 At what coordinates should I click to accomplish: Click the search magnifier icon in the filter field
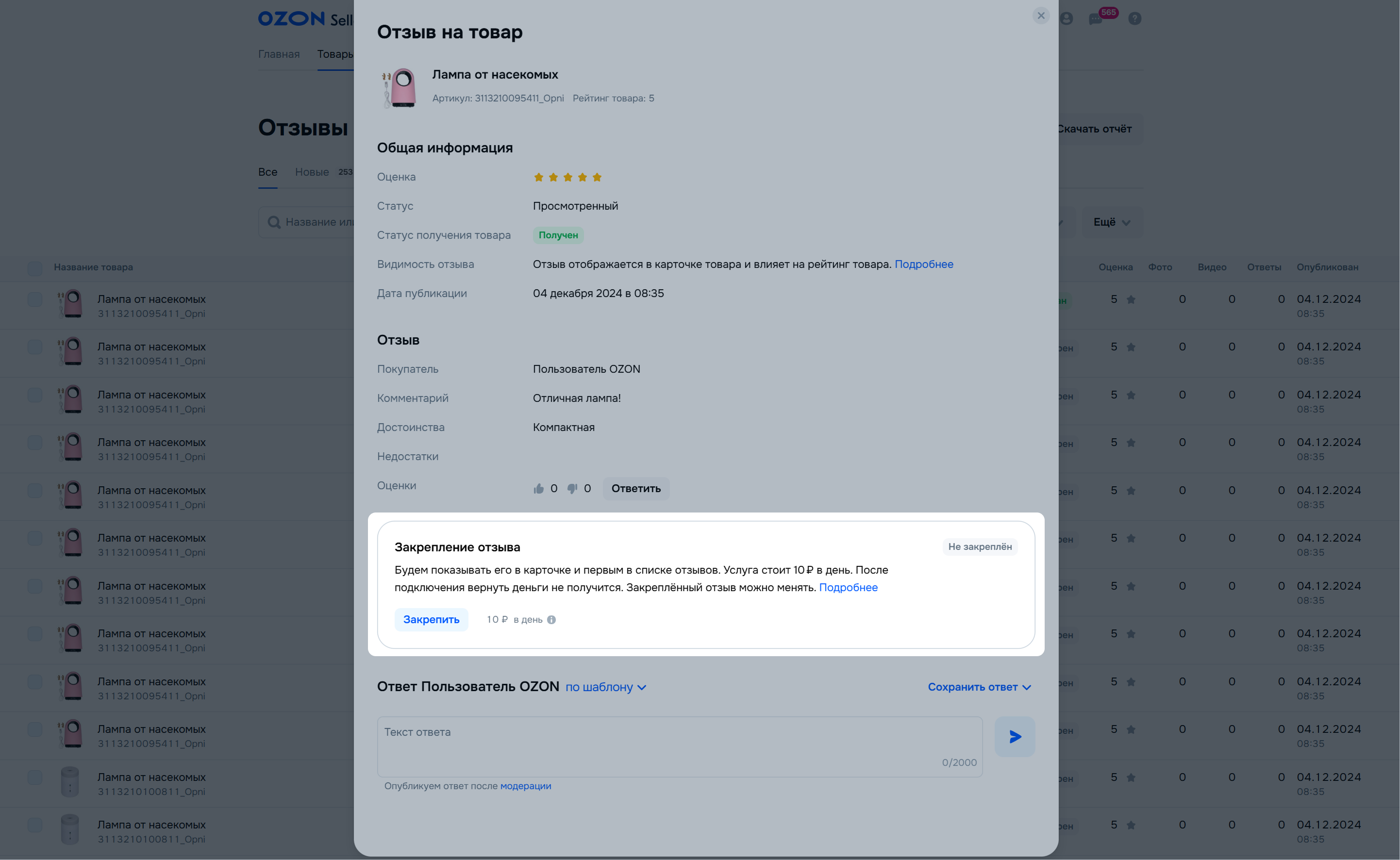tap(274, 222)
